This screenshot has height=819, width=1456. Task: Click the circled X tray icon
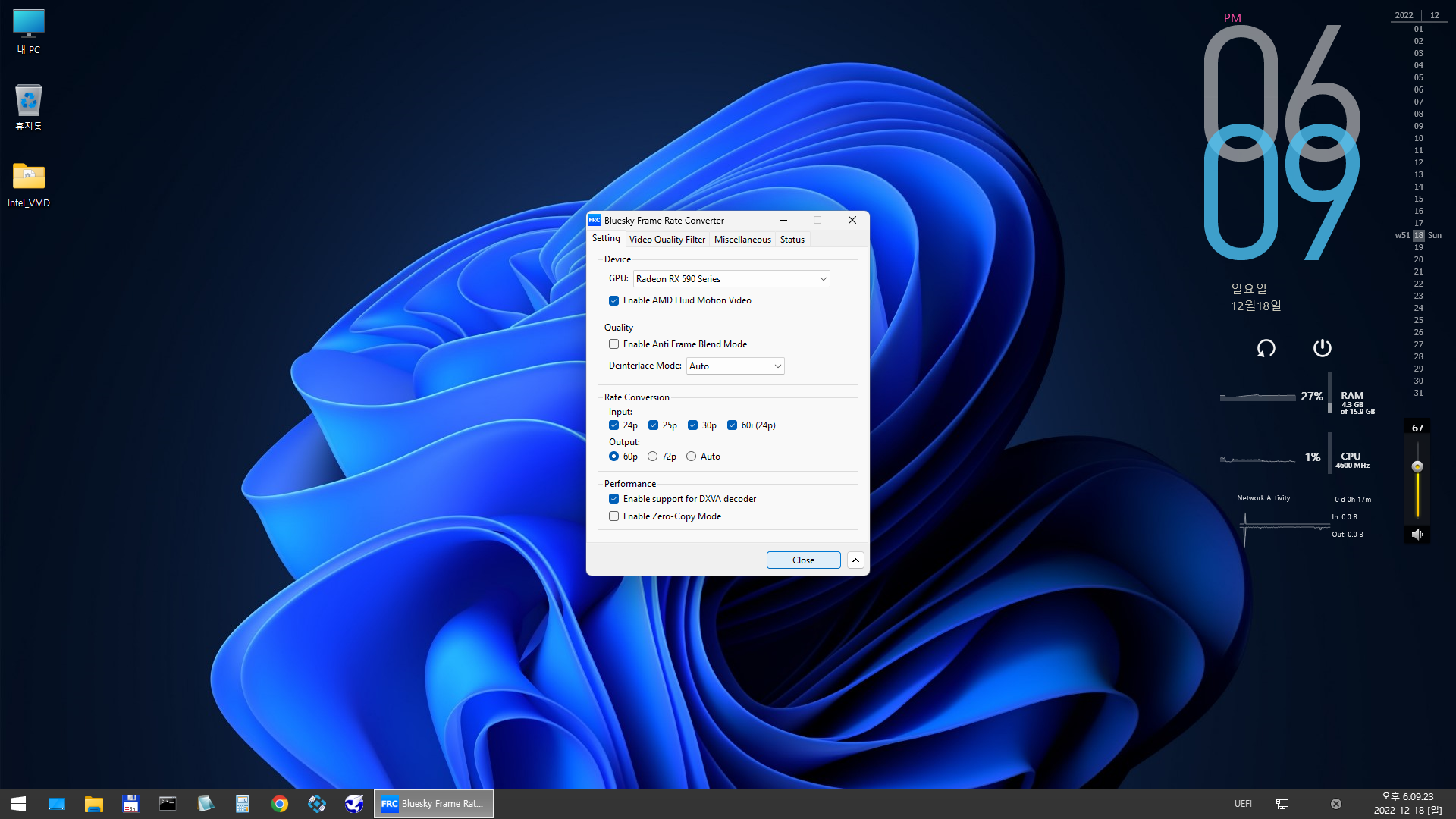1336,804
